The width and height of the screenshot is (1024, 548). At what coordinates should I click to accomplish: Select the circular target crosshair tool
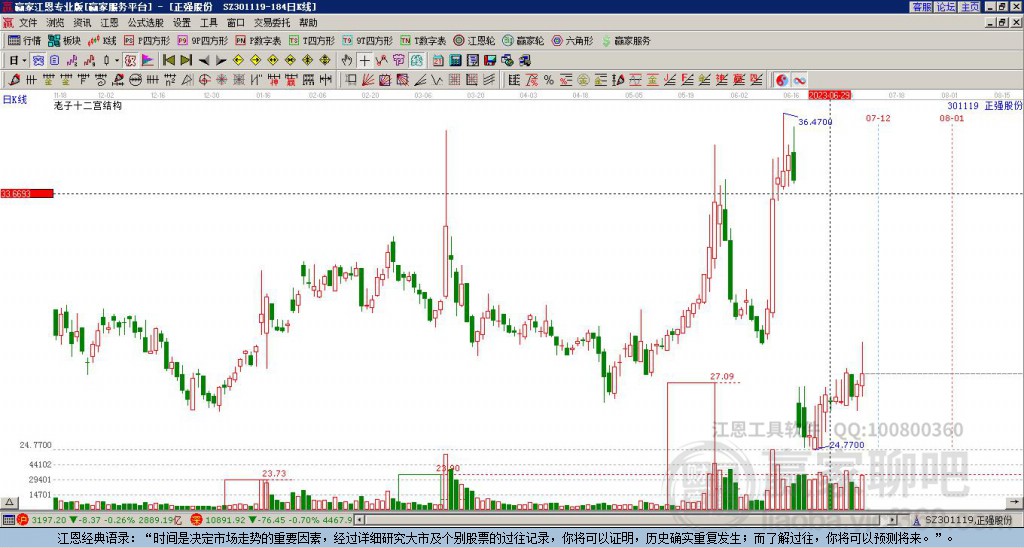pyautogui.click(x=204, y=80)
